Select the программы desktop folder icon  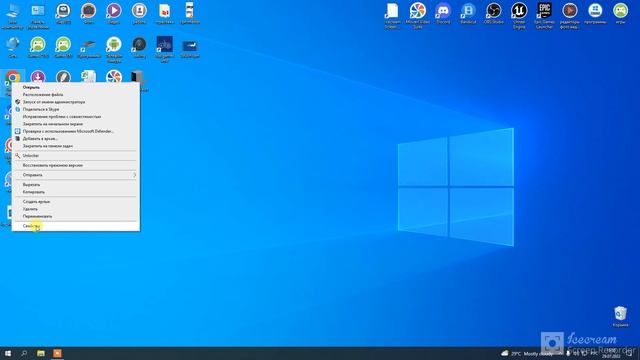[x=595, y=13]
